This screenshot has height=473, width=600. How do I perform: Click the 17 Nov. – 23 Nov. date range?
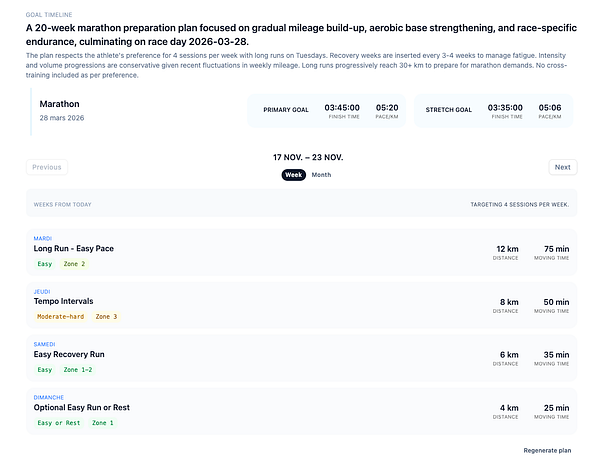[307, 158]
